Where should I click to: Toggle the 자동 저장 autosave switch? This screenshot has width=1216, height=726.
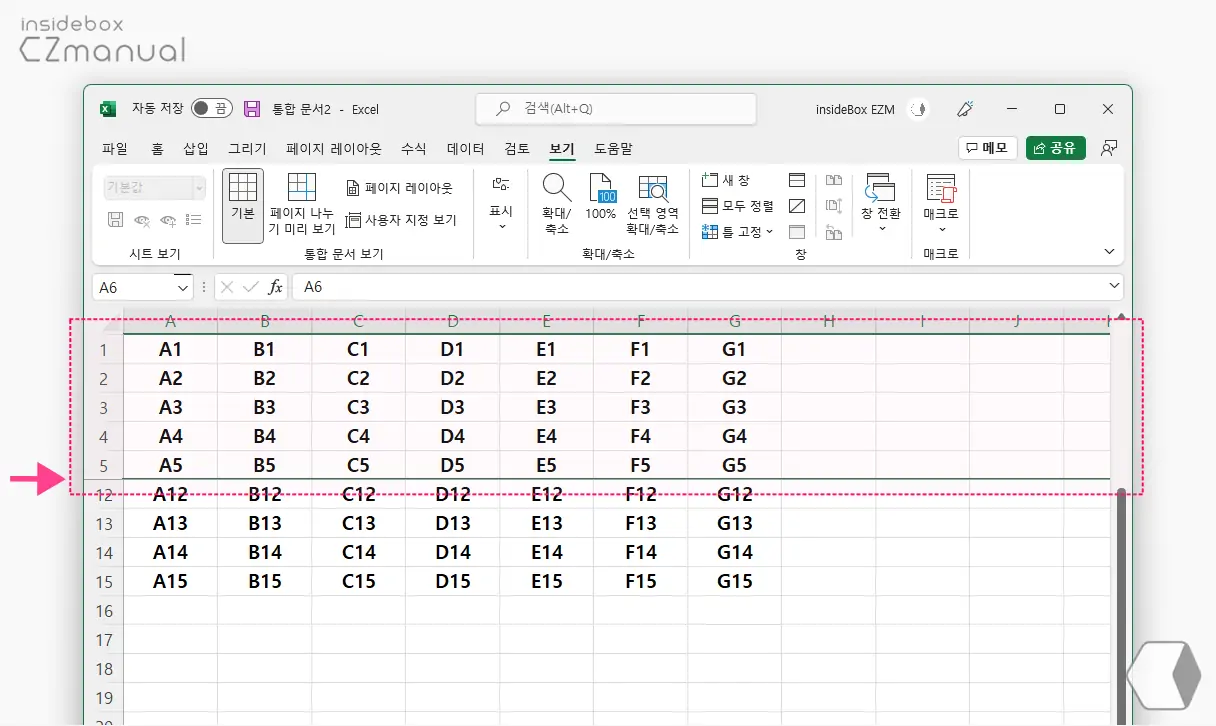pyautogui.click(x=211, y=109)
